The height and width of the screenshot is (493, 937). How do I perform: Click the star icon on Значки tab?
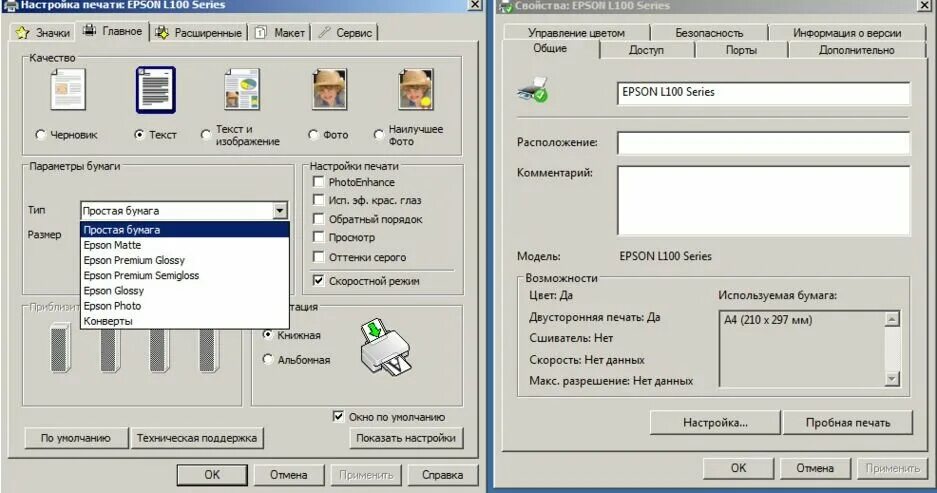tap(23, 33)
